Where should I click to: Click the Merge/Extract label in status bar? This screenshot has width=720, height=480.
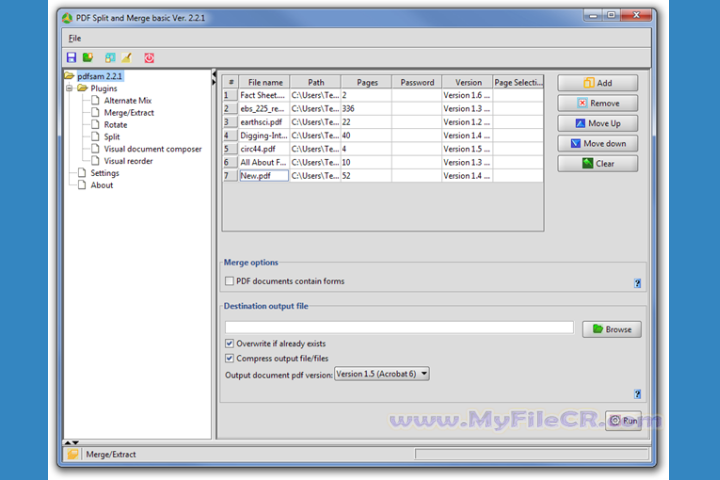tap(111, 454)
